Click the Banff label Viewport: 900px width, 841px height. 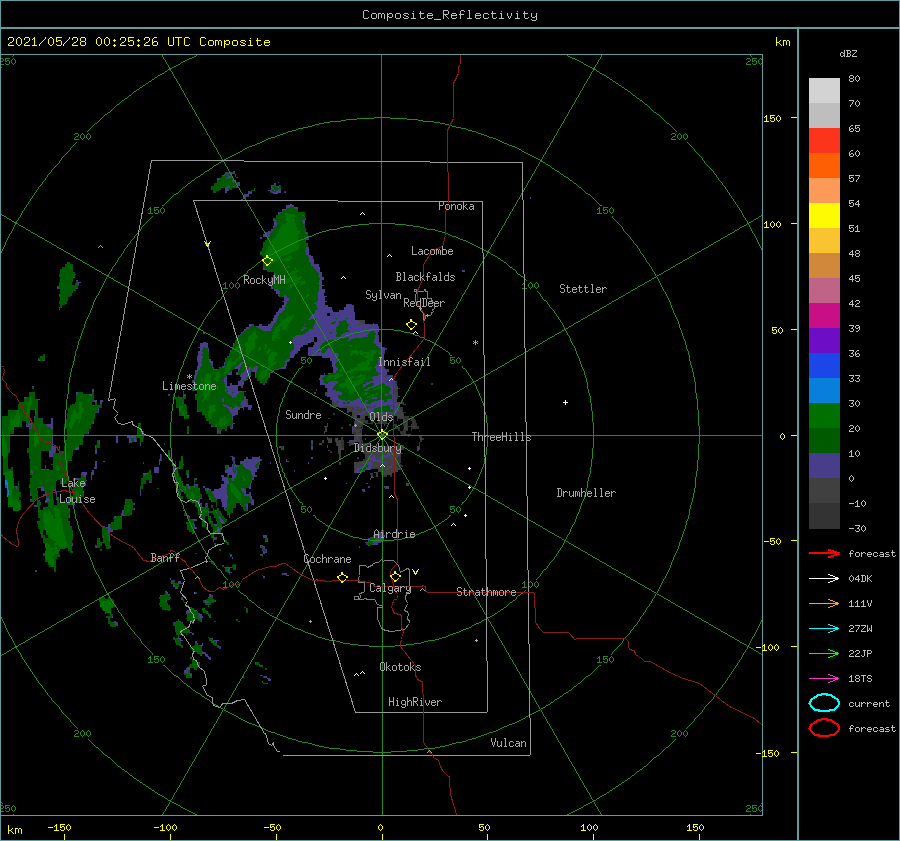(x=165, y=557)
